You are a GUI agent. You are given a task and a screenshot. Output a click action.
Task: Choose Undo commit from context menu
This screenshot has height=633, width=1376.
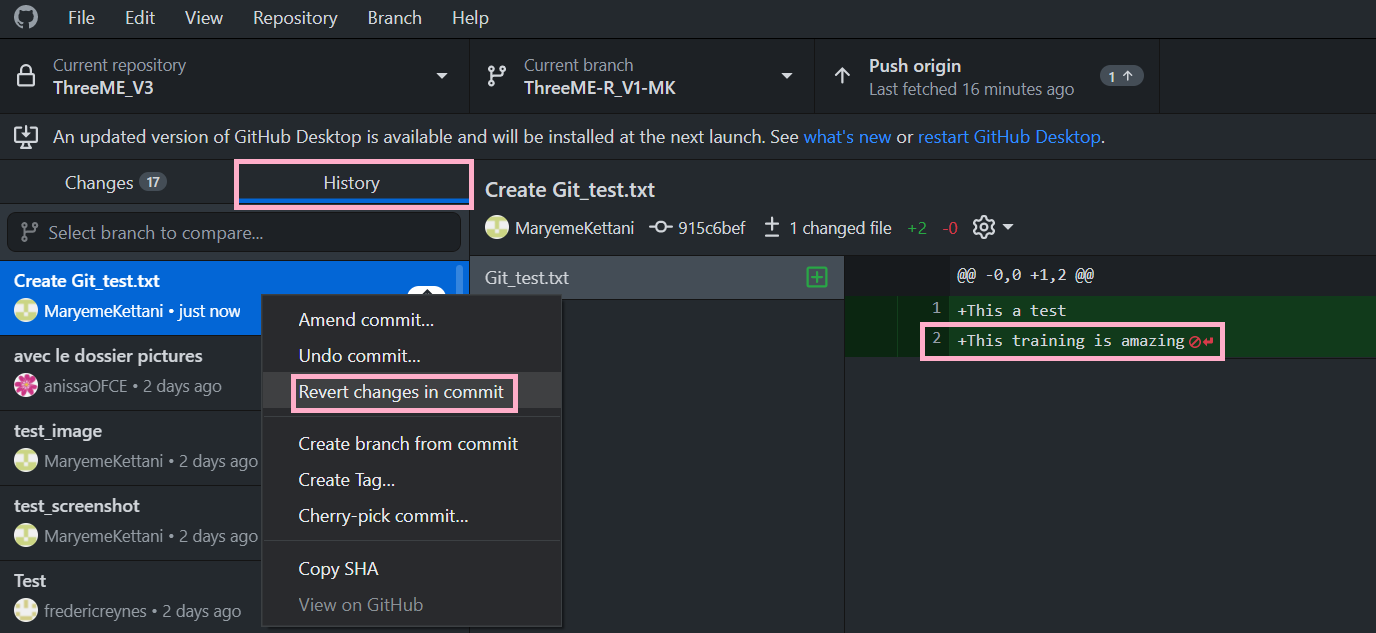[411, 356]
